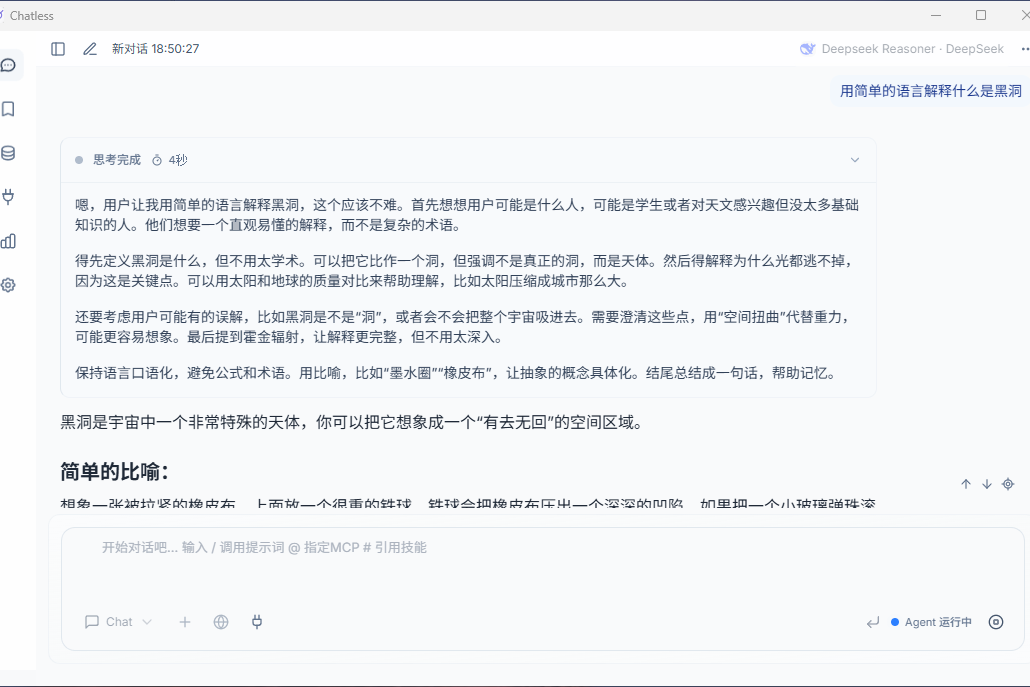Click the 思考完成 status label

[117, 160]
